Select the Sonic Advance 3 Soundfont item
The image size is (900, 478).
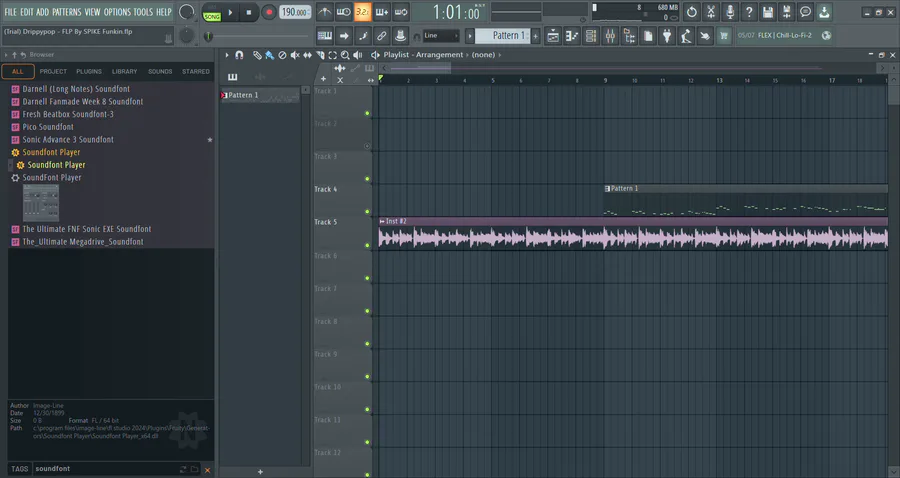pyautogui.click(x=68, y=139)
